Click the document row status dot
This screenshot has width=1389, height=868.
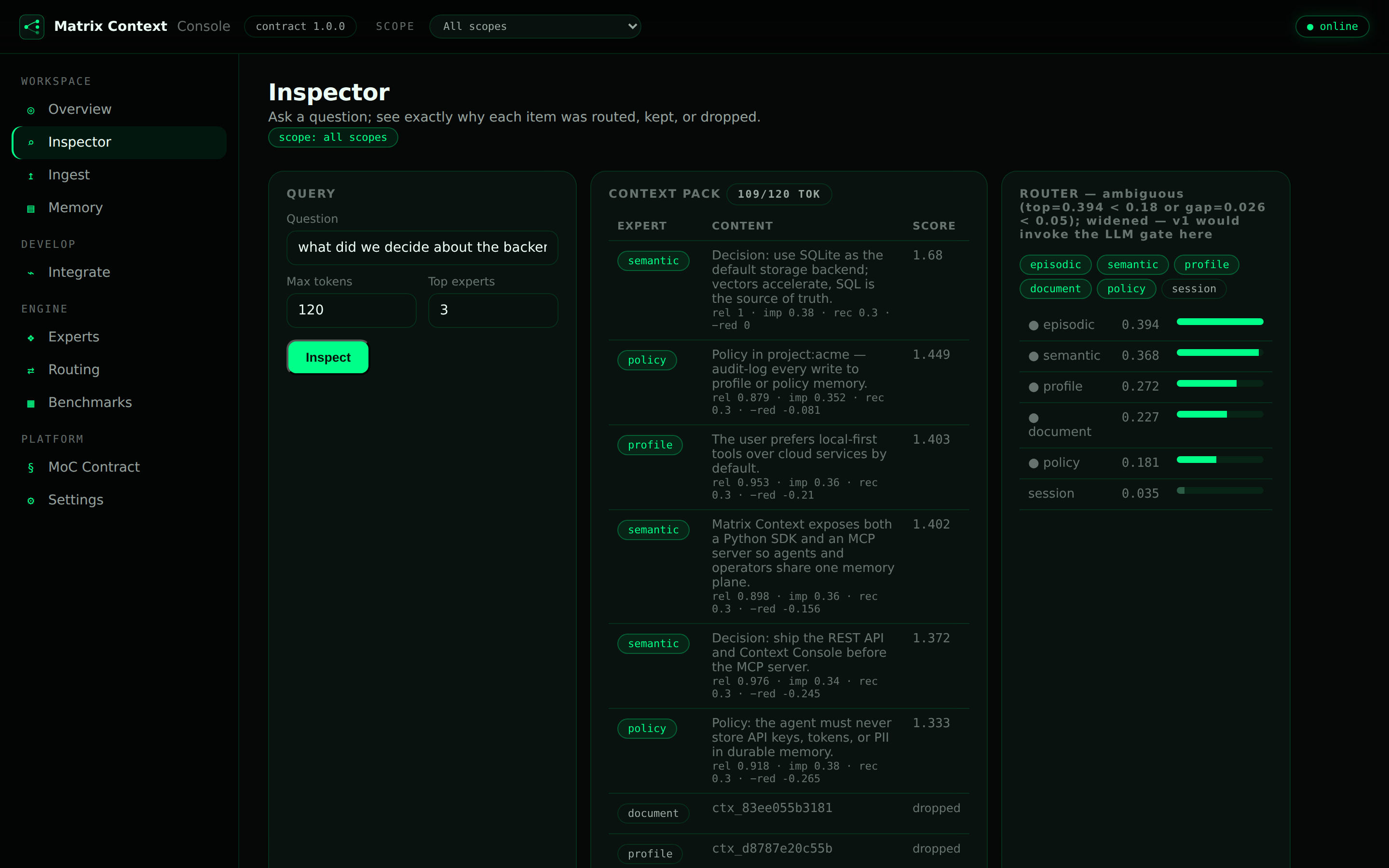[1033, 418]
